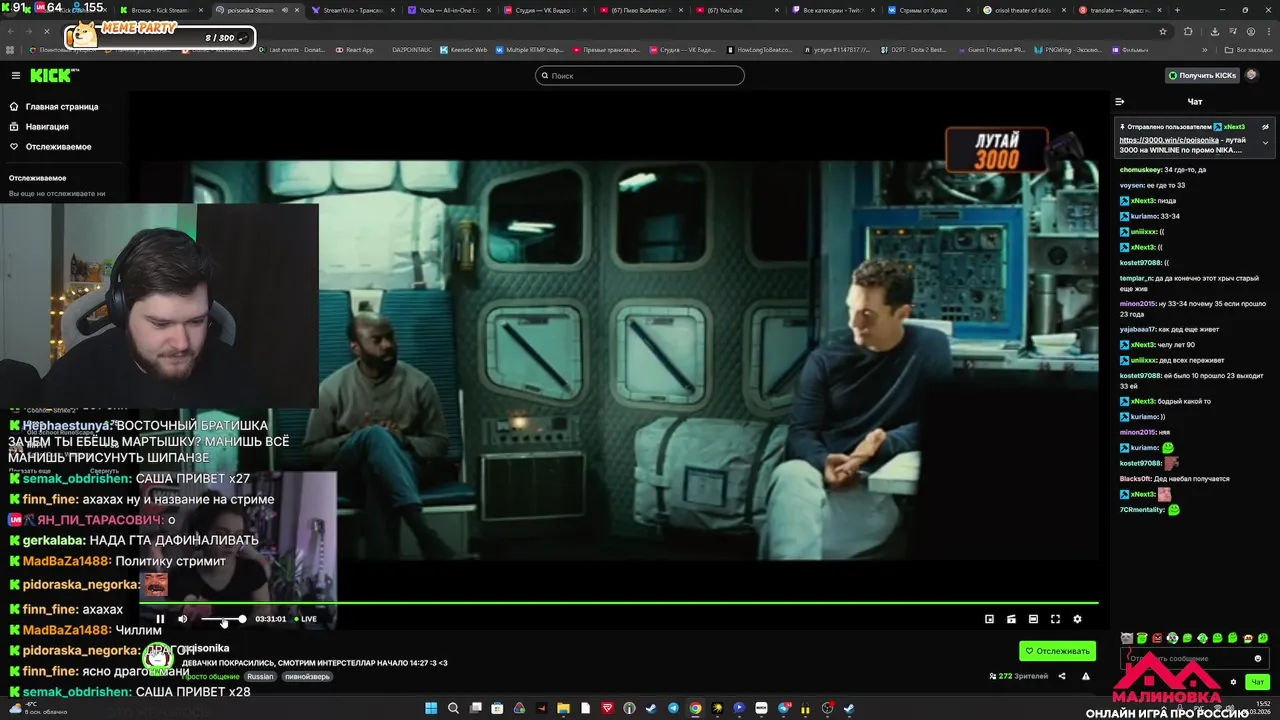The image size is (1280, 720).
Task: Report the stream via warning icon
Action: [1085, 676]
